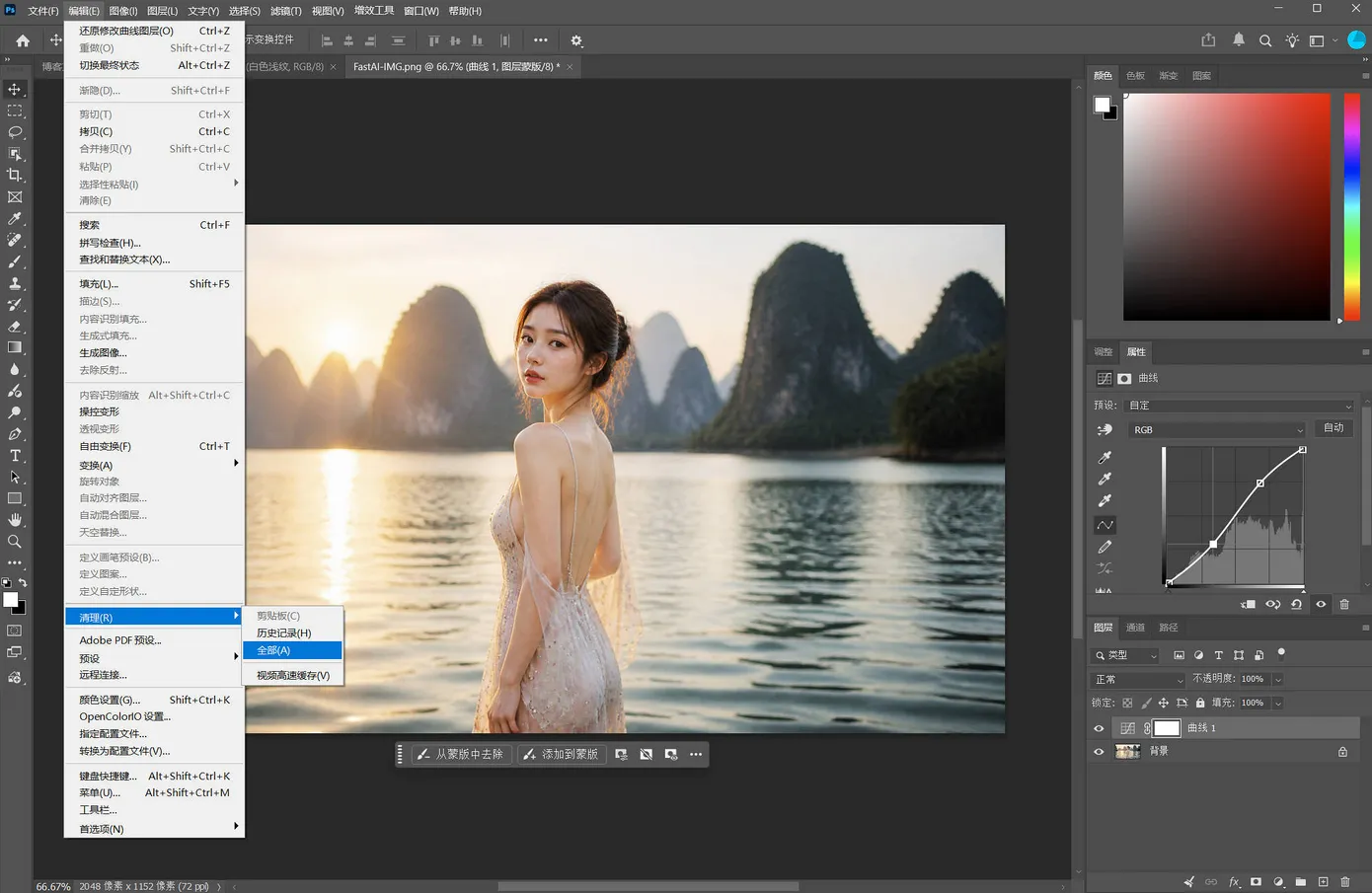Toggle lock transparent pixels icon
The image size is (1372, 893).
[1127, 704]
